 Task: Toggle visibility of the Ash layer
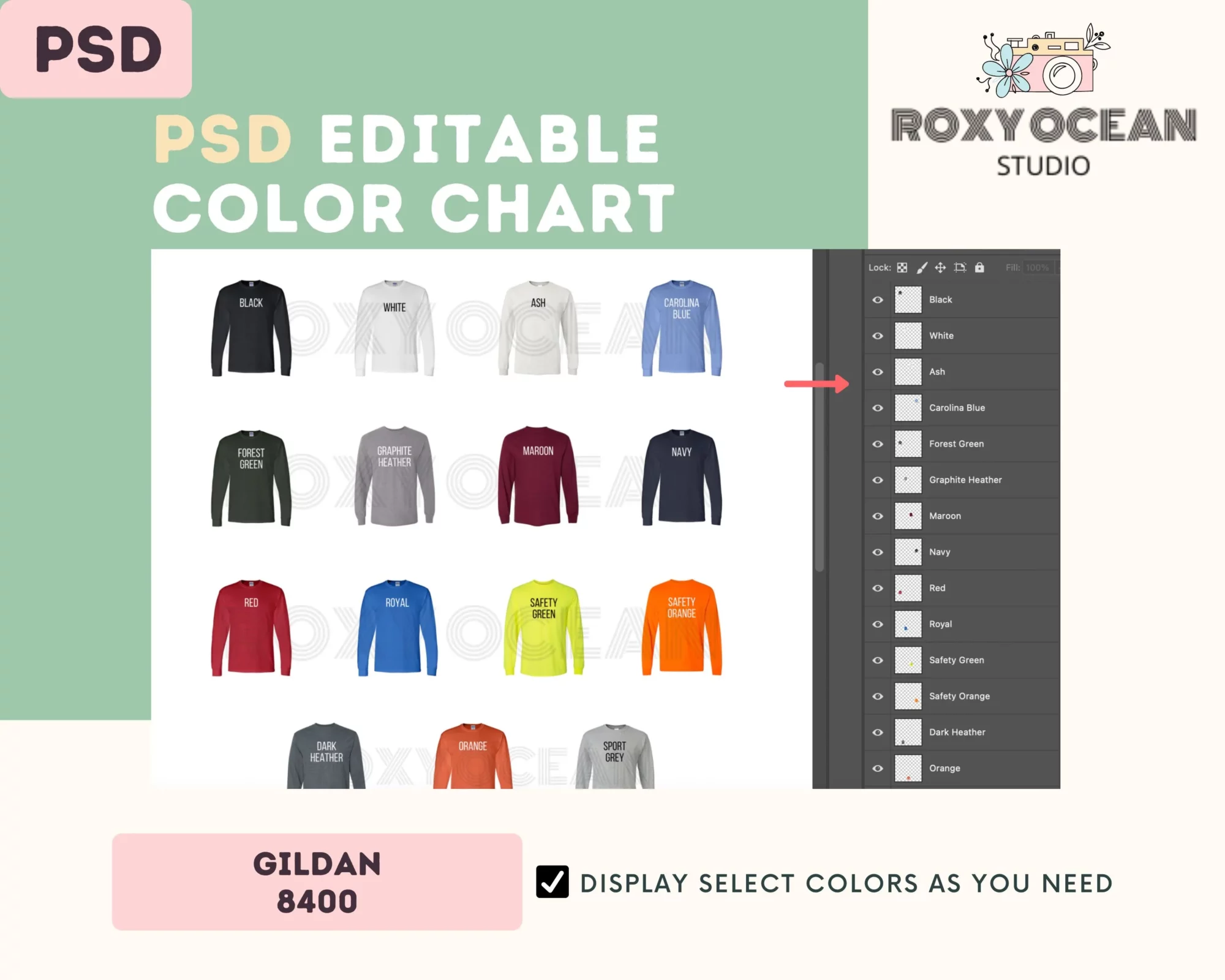[x=876, y=371]
